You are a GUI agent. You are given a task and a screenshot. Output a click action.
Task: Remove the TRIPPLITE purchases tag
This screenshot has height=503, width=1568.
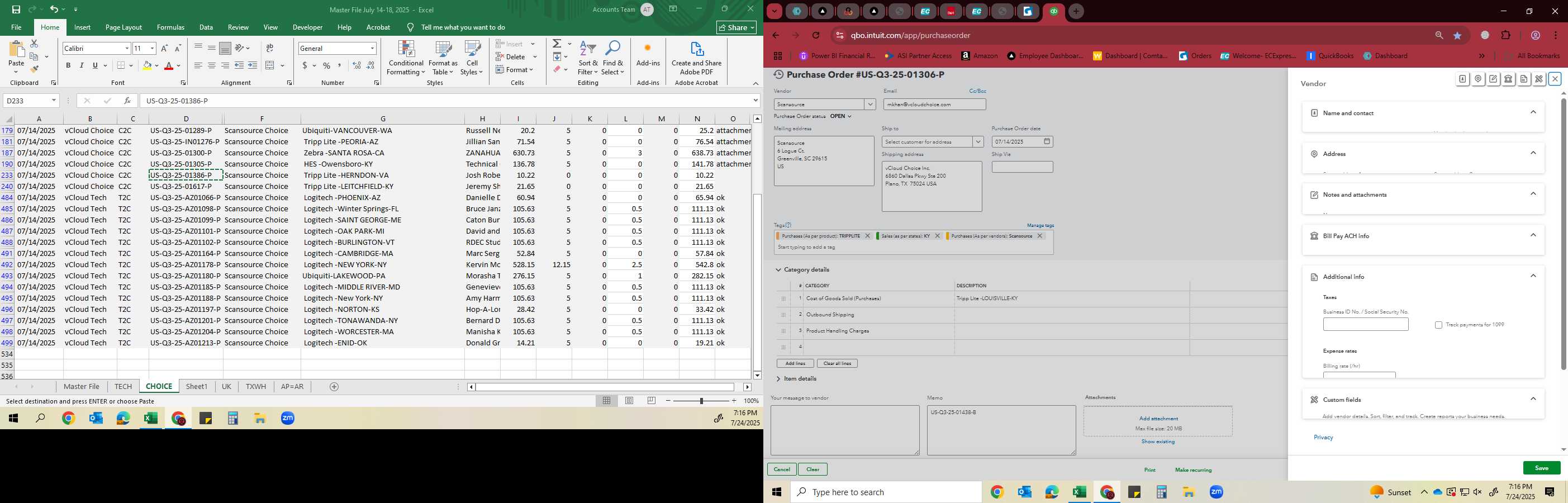tap(867, 236)
